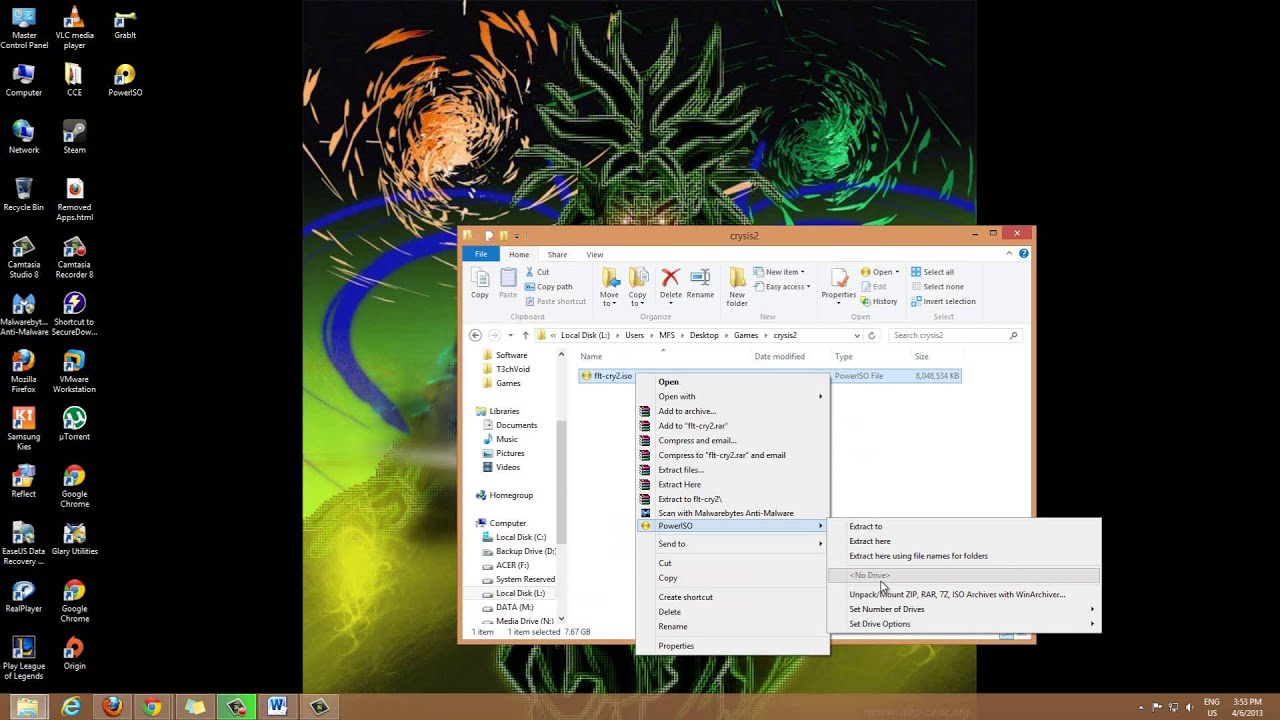Click the Games breadcrumb in address bar
This screenshot has height=720, width=1280.
pos(746,335)
